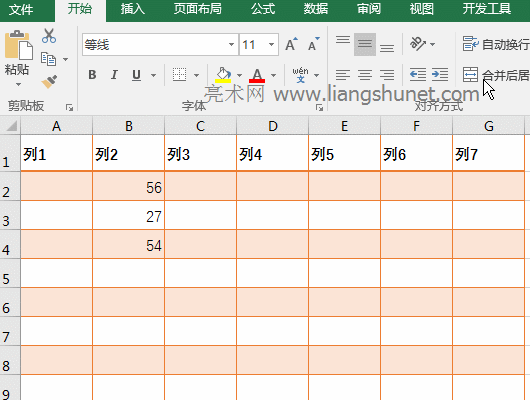Switch to the 开发工具 tab
The height and width of the screenshot is (400, 530).
(487, 9)
